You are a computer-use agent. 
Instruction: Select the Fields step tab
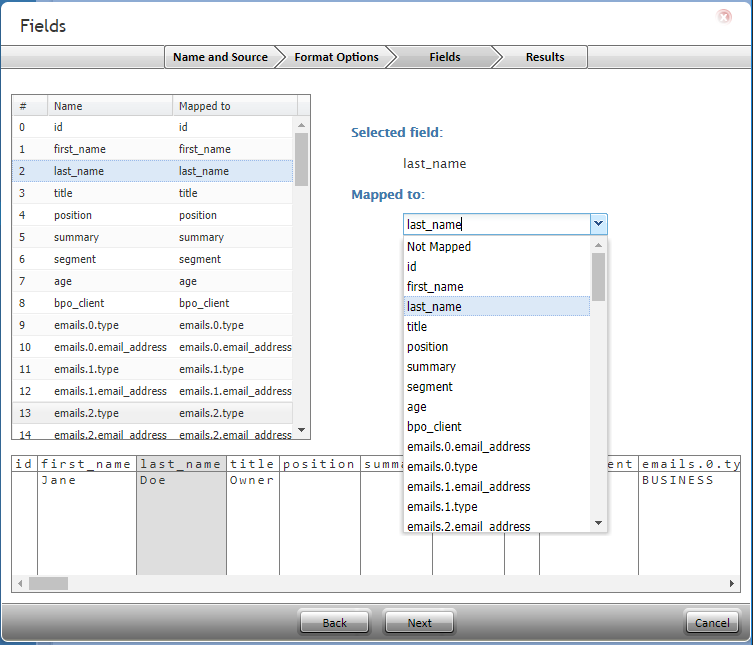[x=445, y=57]
